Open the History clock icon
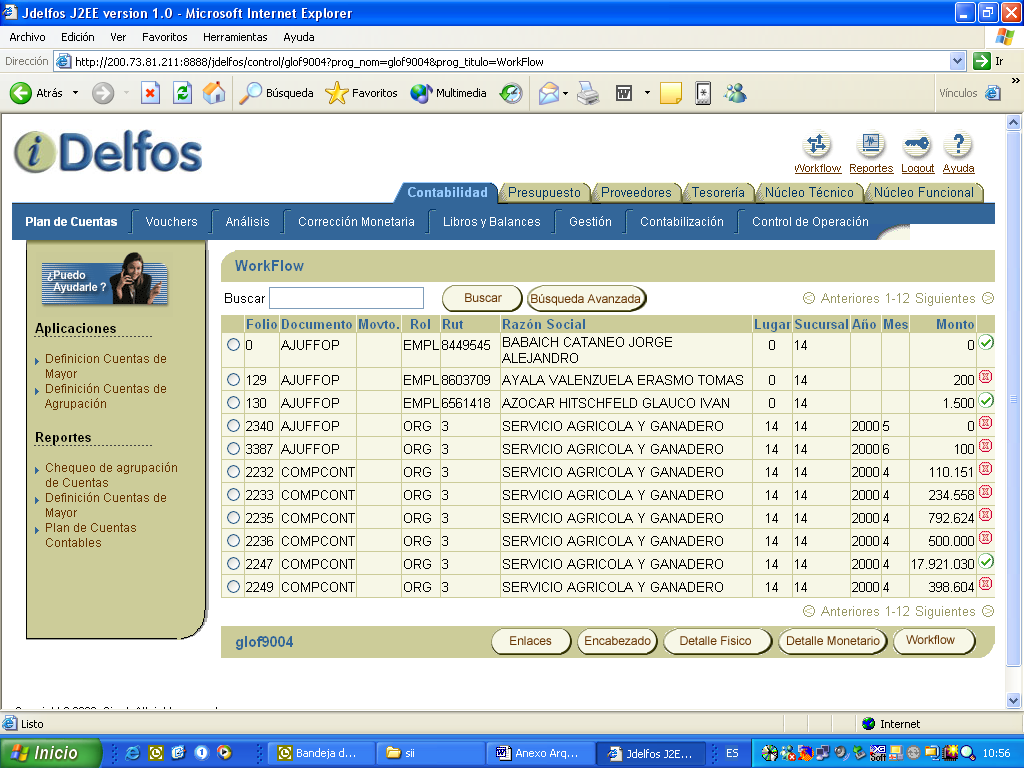This screenshot has width=1024, height=768. tap(511, 93)
